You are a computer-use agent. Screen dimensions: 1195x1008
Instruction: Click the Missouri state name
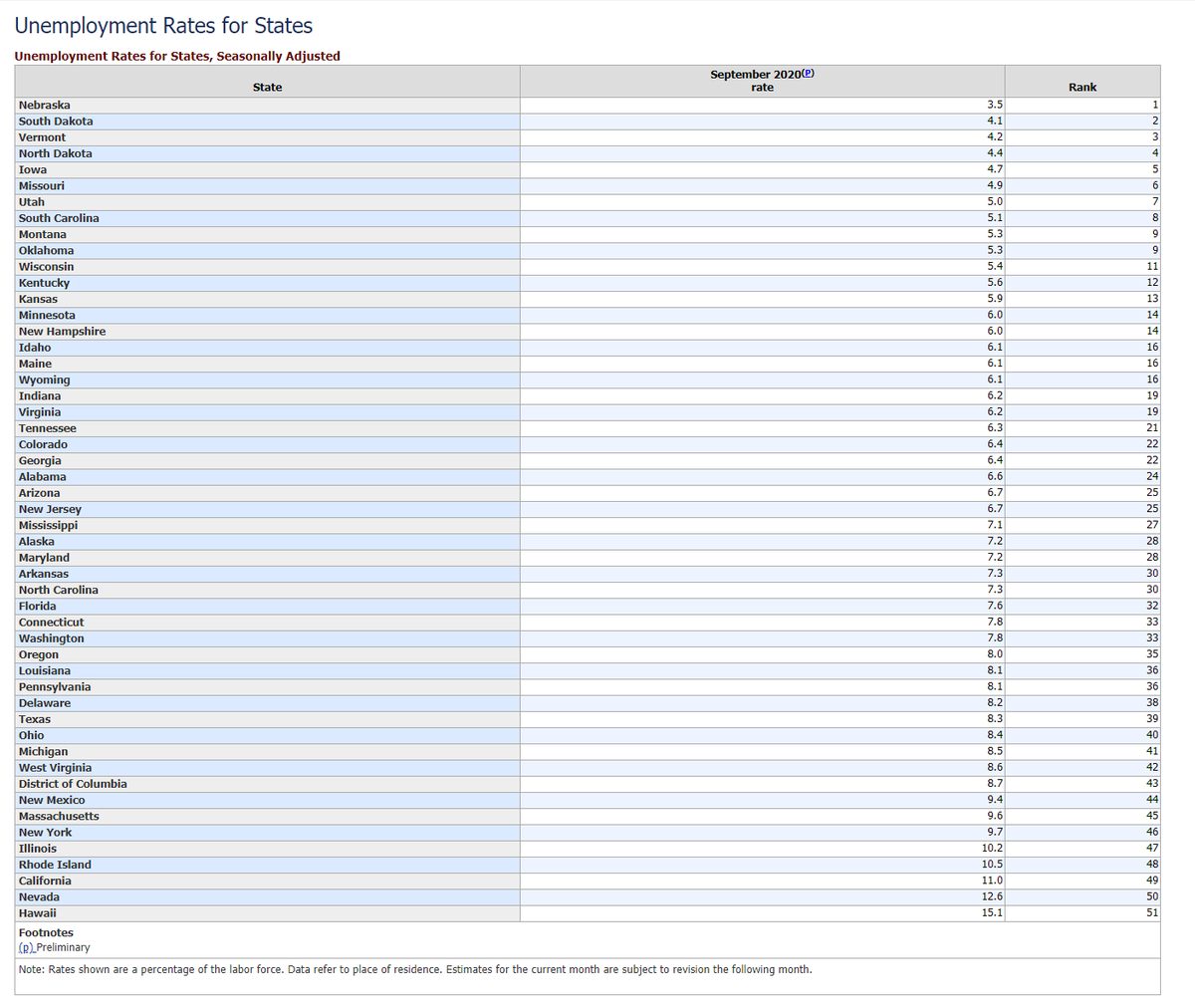point(42,186)
